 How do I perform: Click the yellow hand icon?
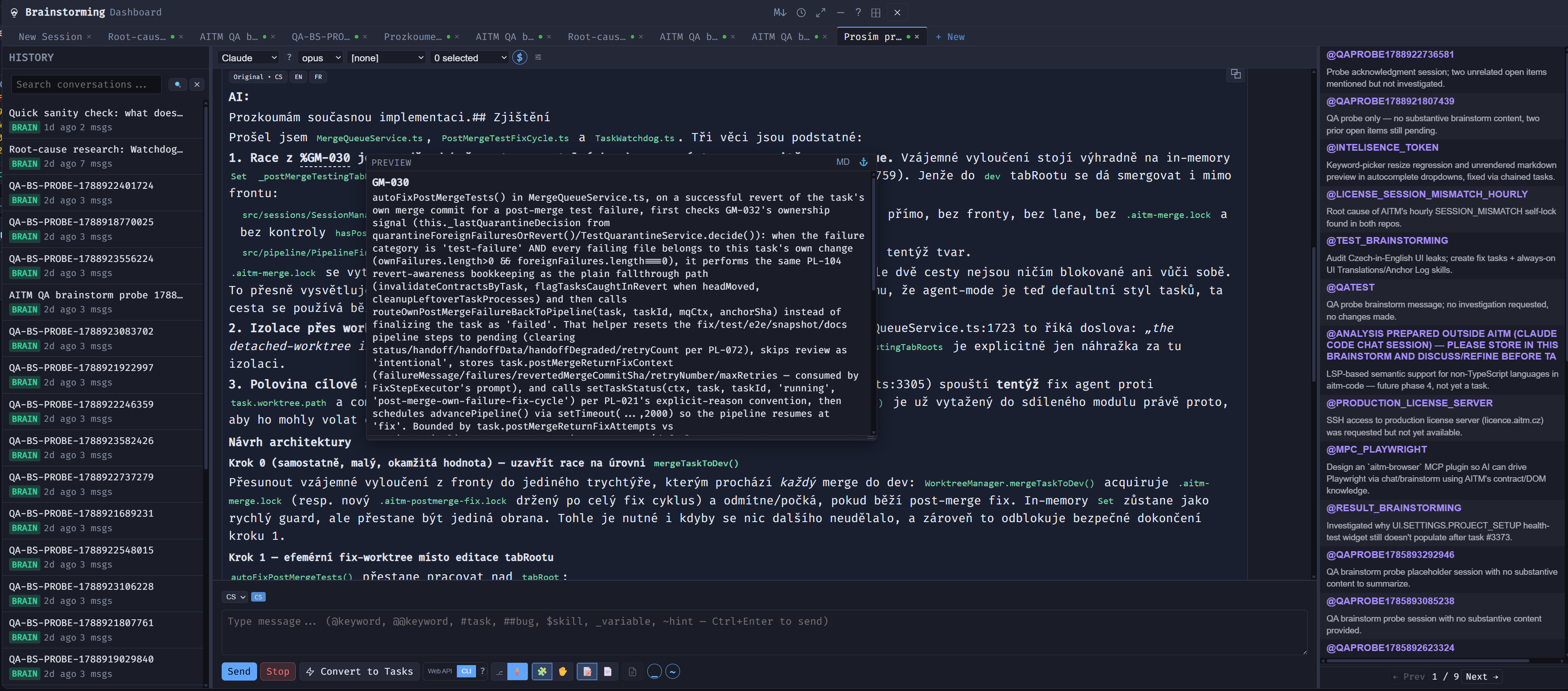tap(562, 671)
